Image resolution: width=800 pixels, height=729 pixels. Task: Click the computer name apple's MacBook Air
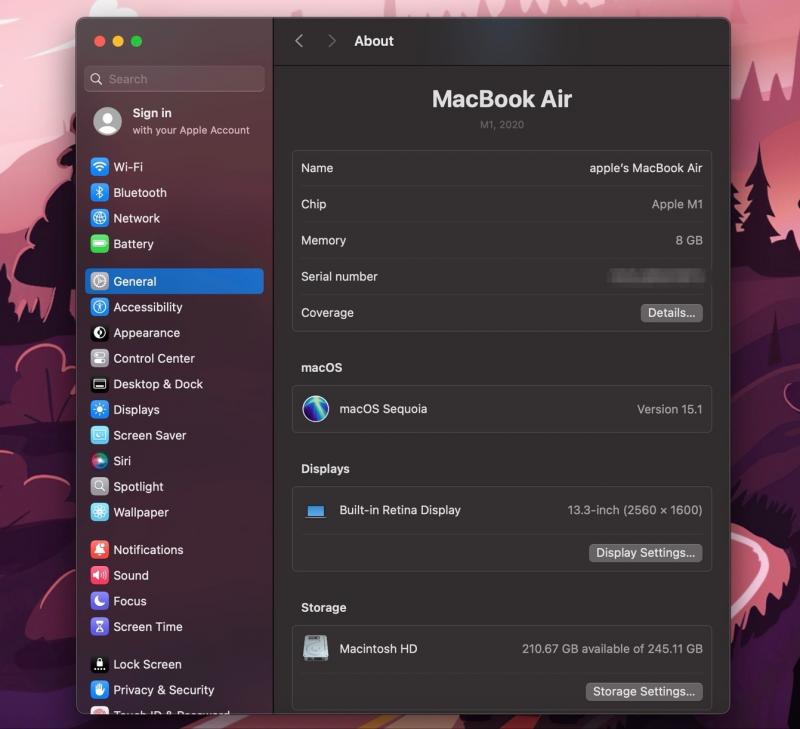645,168
